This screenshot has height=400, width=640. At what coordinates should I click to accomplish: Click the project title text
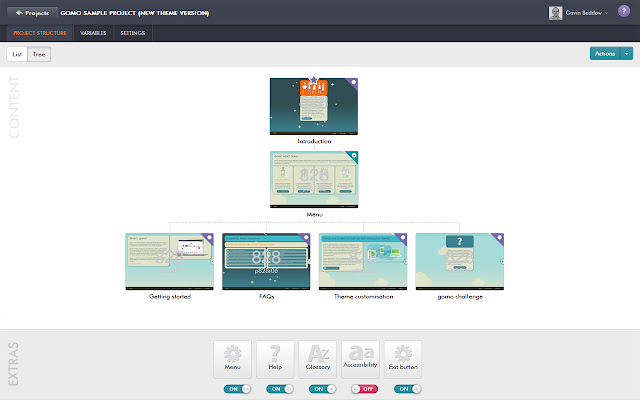135,13
